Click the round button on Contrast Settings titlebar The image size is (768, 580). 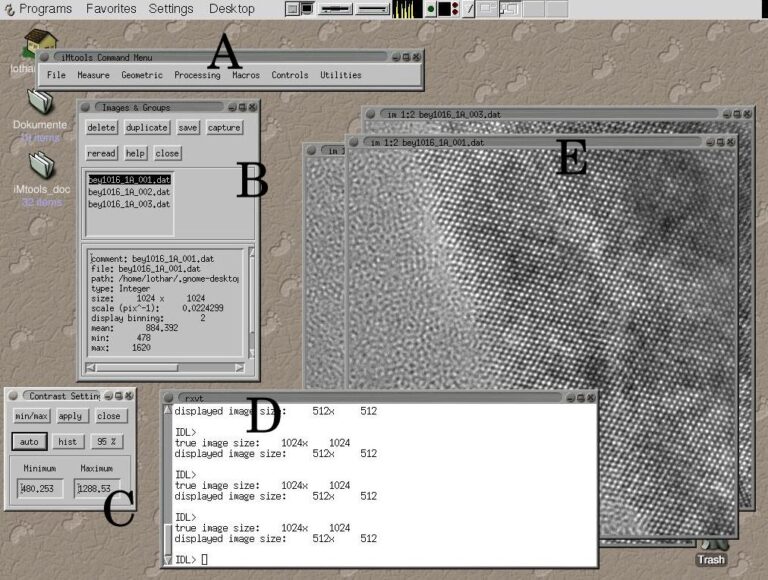pyautogui.click(x=13, y=396)
